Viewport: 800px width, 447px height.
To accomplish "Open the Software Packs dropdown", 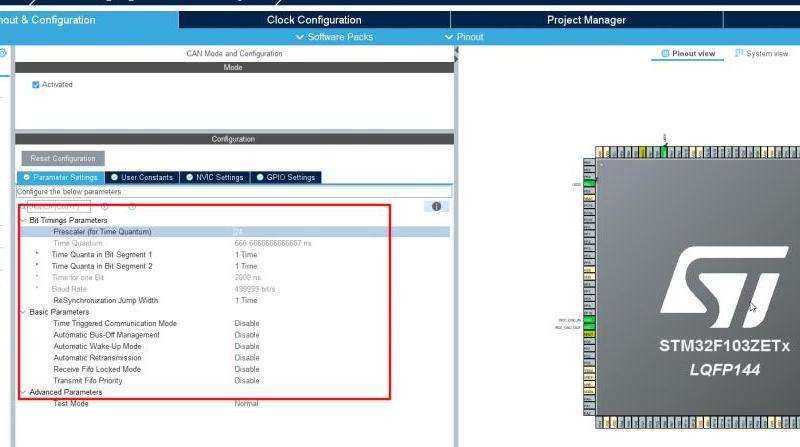I will point(335,37).
